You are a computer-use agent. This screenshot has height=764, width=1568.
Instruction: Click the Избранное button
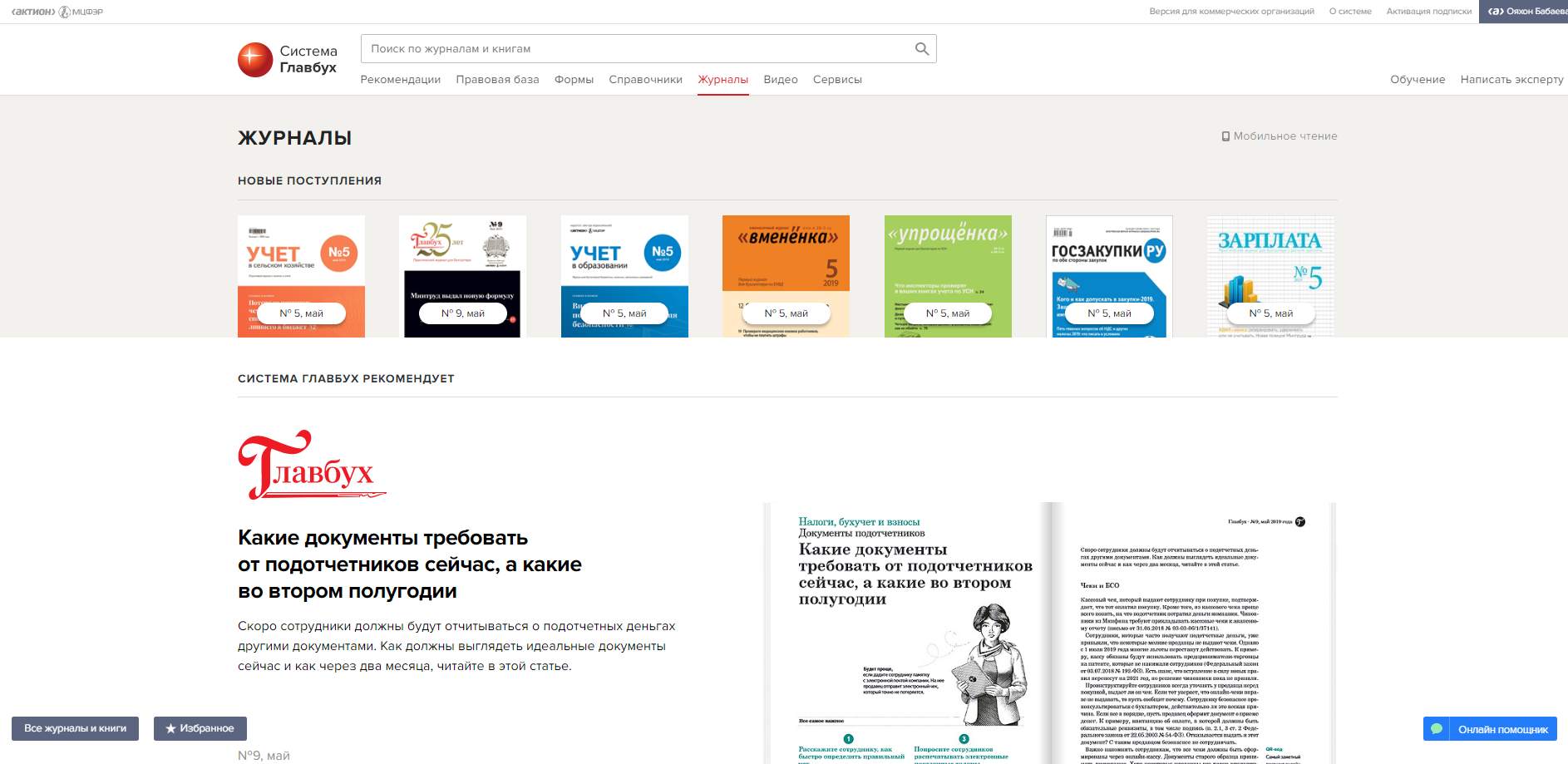[x=200, y=728]
